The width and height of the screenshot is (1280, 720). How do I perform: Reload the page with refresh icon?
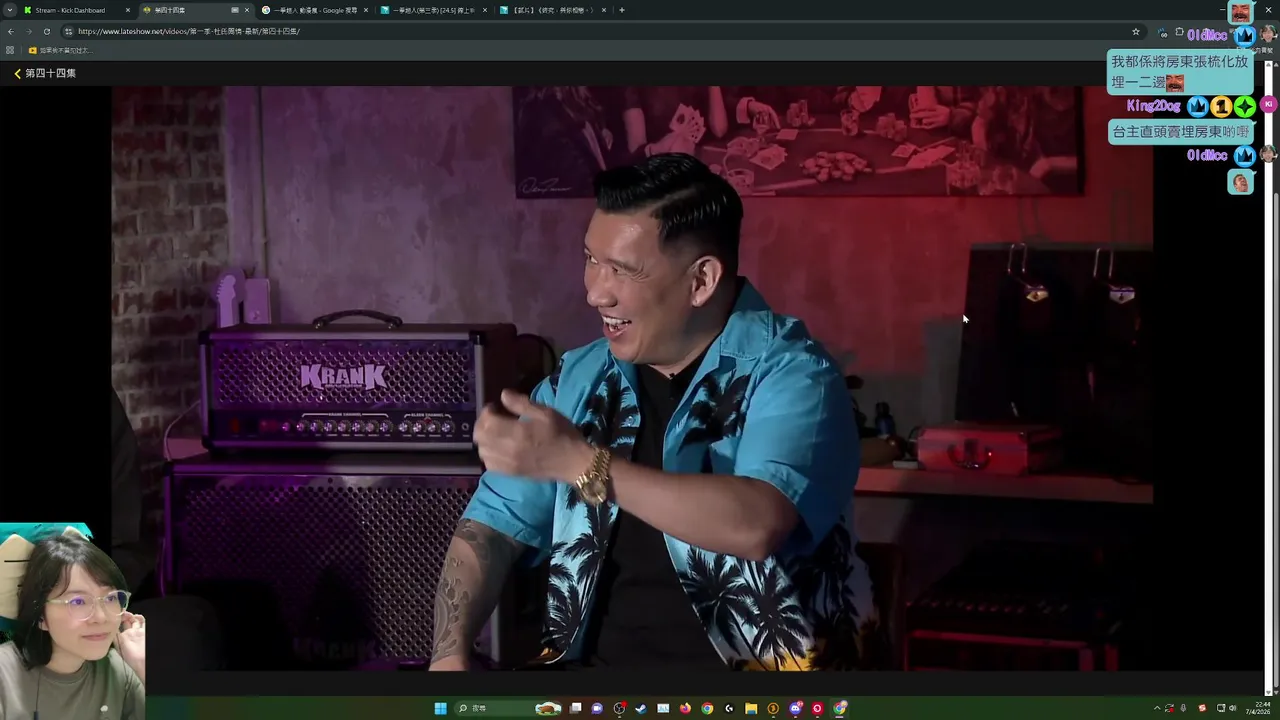tap(46, 31)
